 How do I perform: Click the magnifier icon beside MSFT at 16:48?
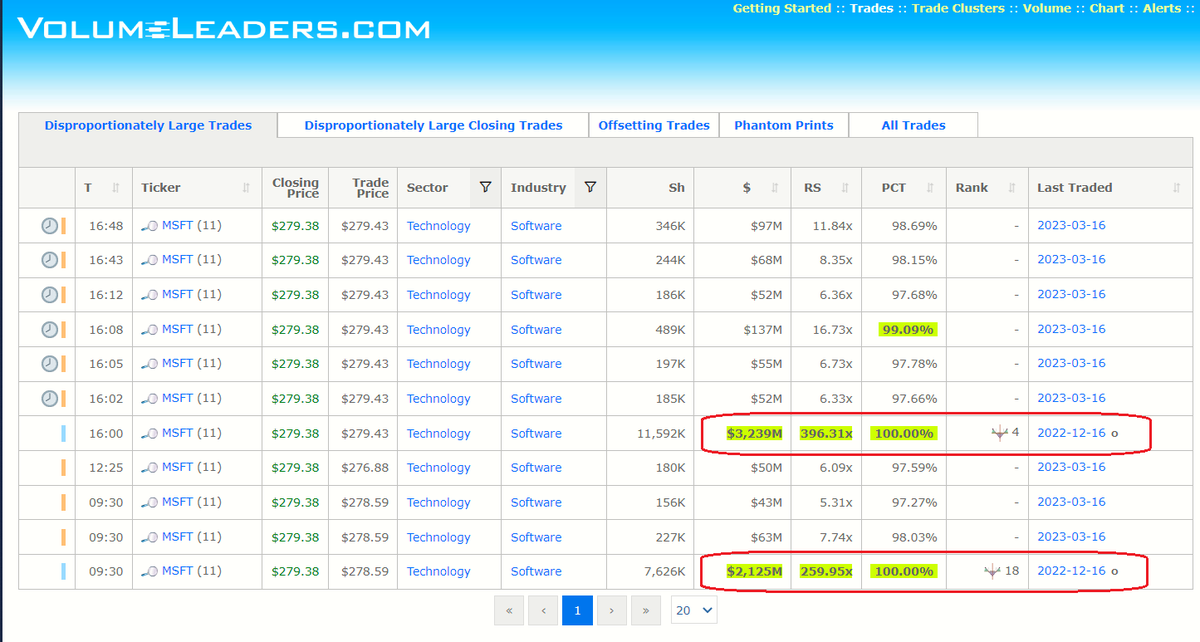pos(150,227)
